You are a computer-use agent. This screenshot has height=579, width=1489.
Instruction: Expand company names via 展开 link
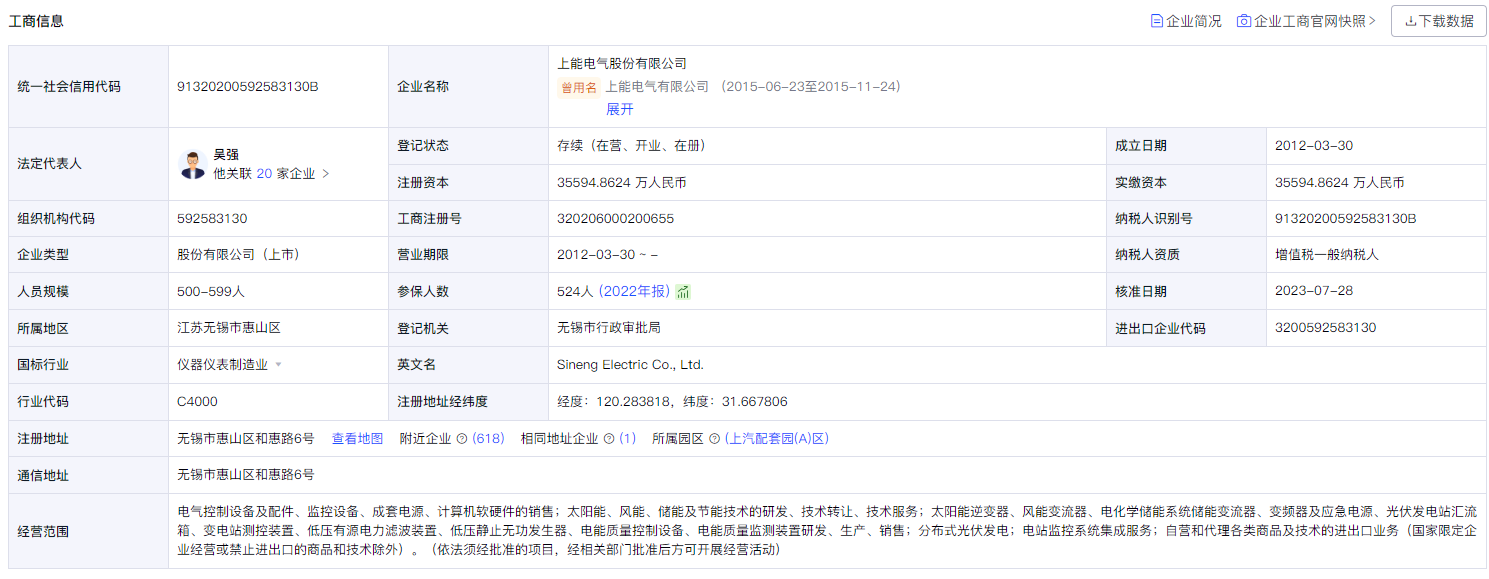tap(620, 109)
